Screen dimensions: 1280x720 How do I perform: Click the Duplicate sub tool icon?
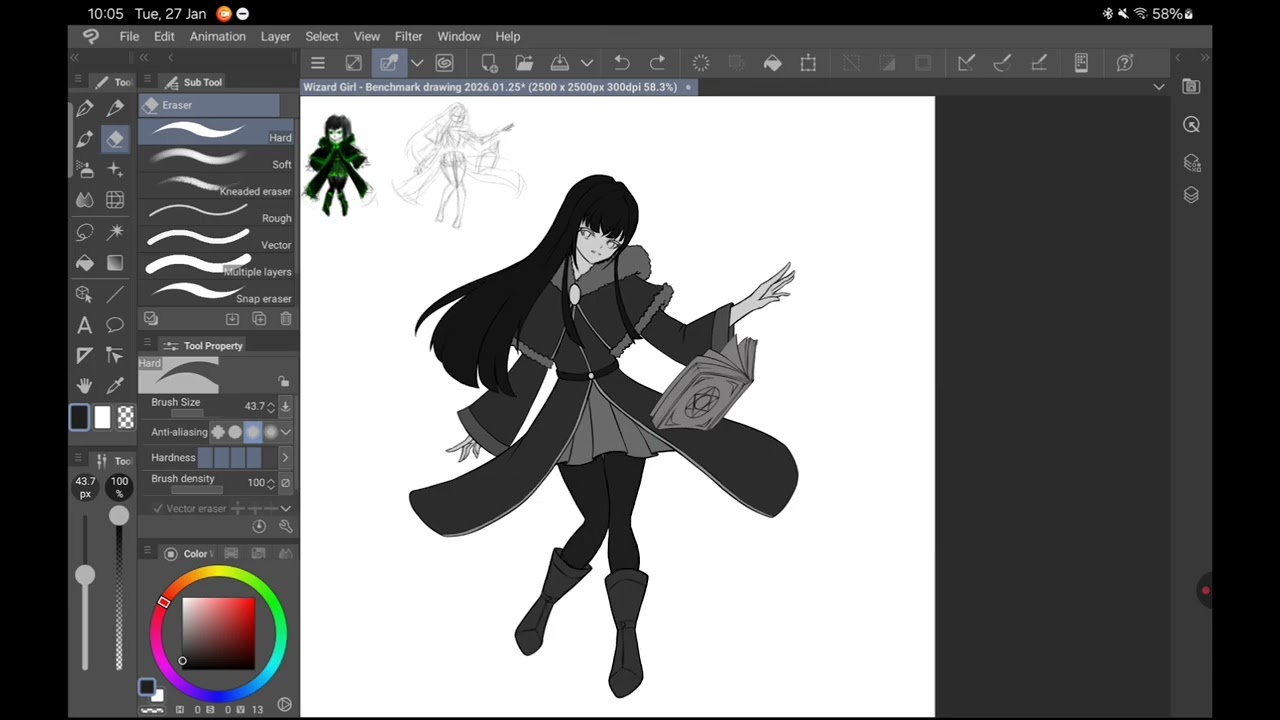click(x=259, y=319)
